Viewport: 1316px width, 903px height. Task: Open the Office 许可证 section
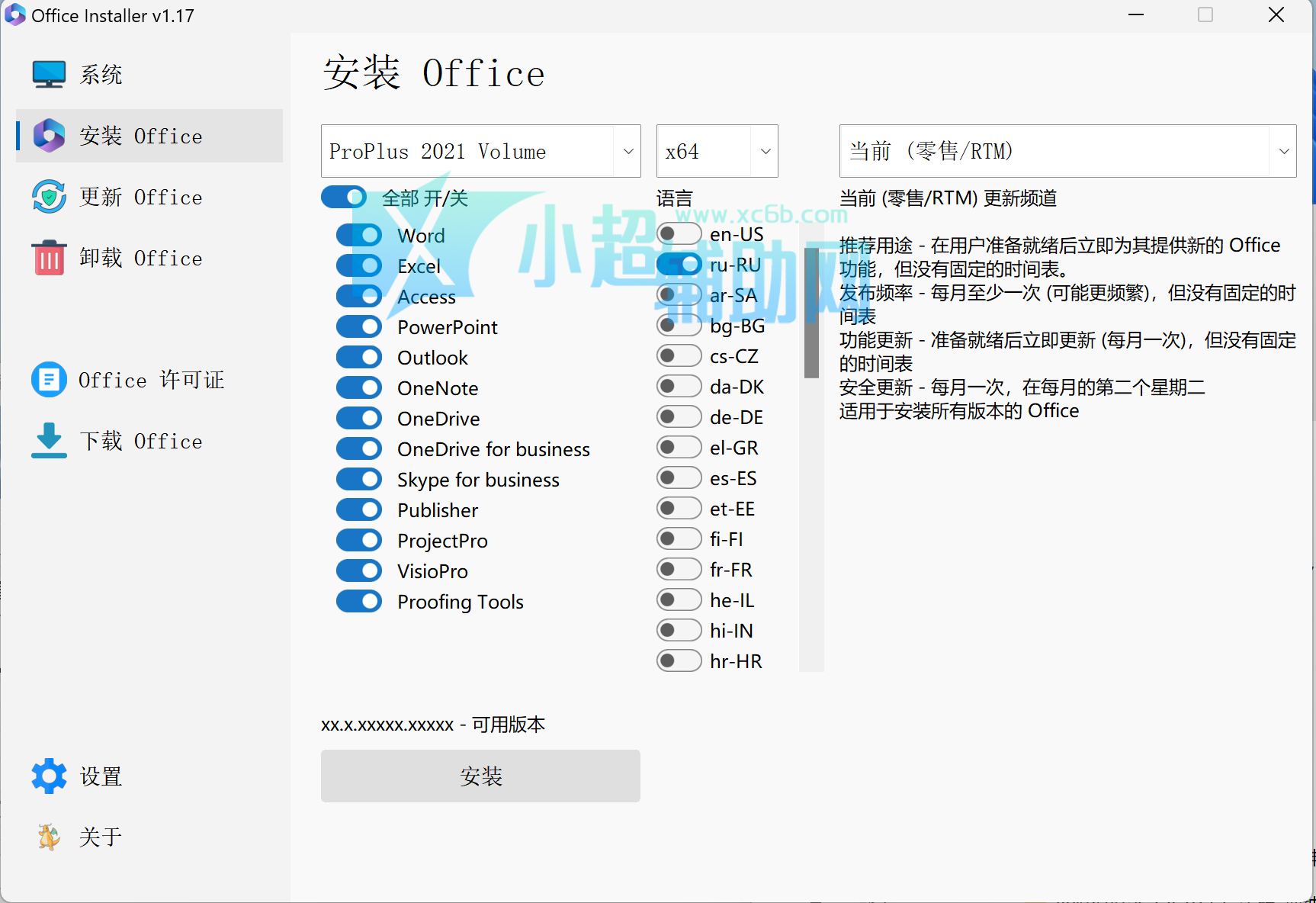pos(149,380)
